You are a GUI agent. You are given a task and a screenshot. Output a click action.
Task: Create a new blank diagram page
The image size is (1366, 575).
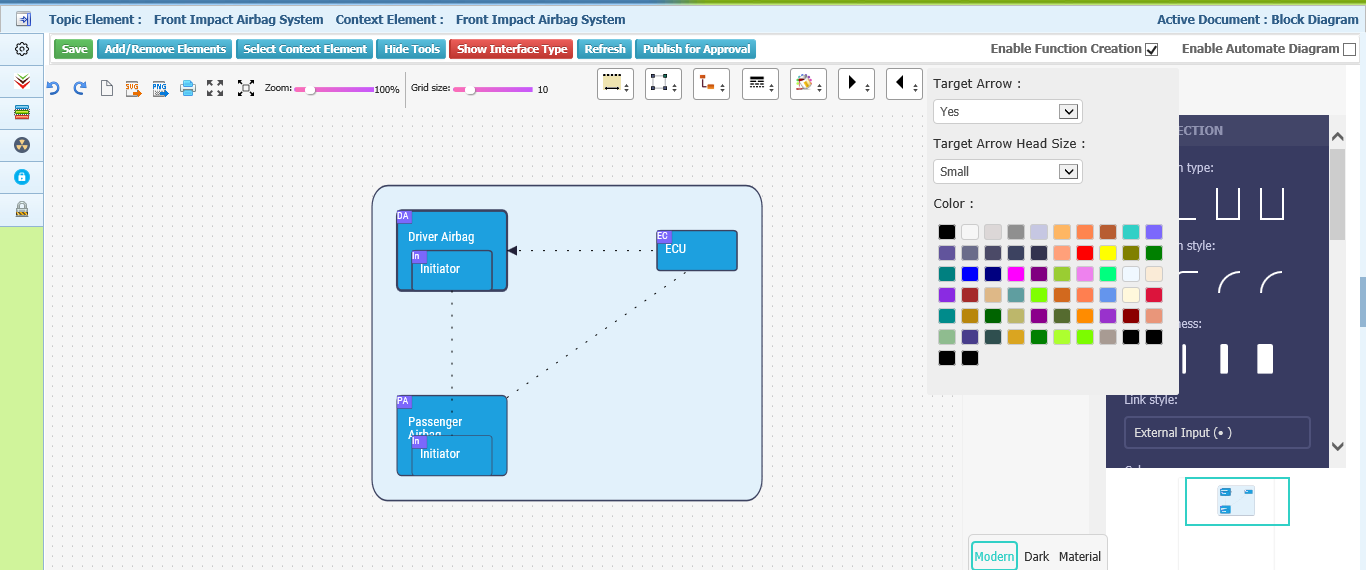click(107, 88)
